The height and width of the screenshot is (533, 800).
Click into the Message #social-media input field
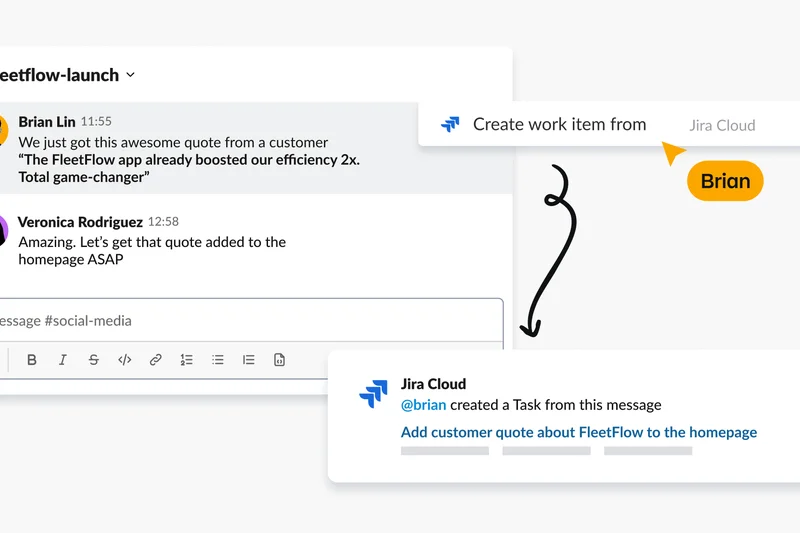click(252, 320)
